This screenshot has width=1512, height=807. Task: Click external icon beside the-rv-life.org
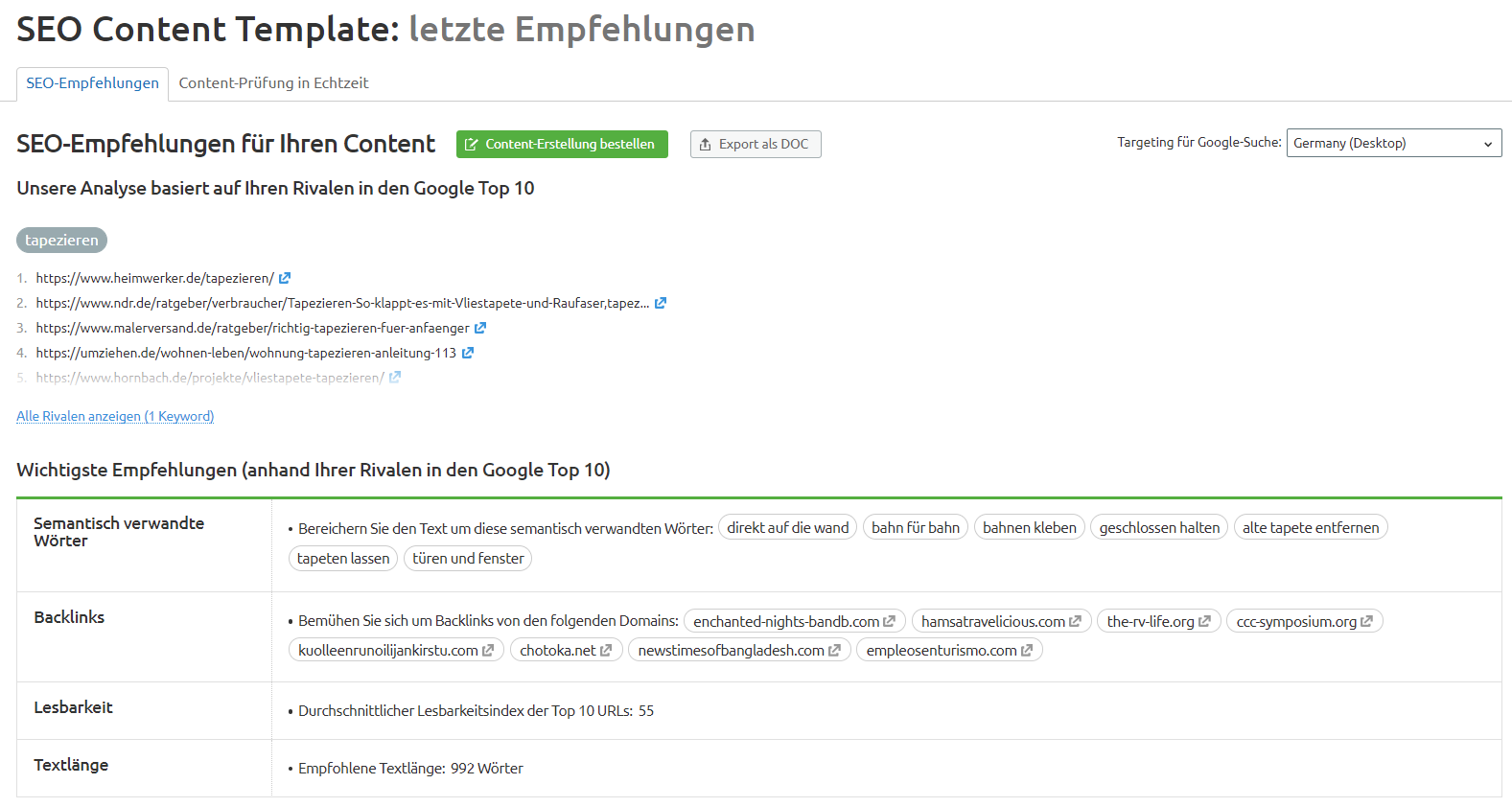point(1205,621)
